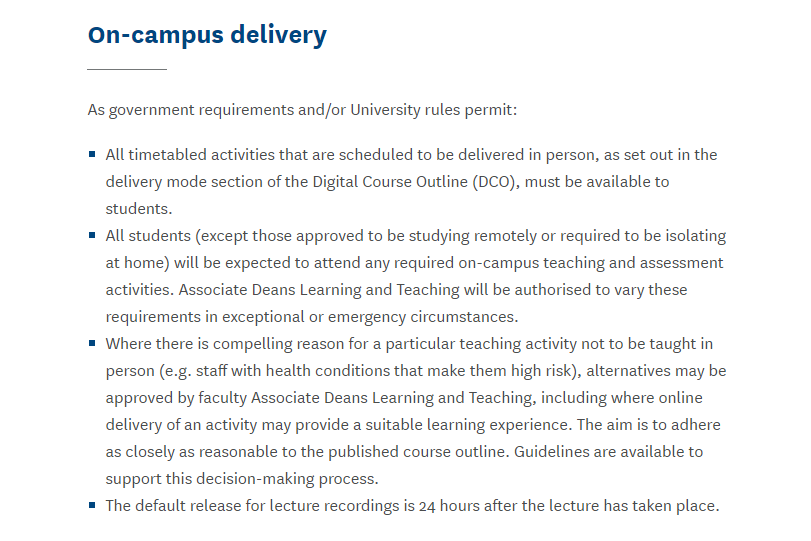Click the third bullet before Where there

pyautogui.click(x=92, y=343)
